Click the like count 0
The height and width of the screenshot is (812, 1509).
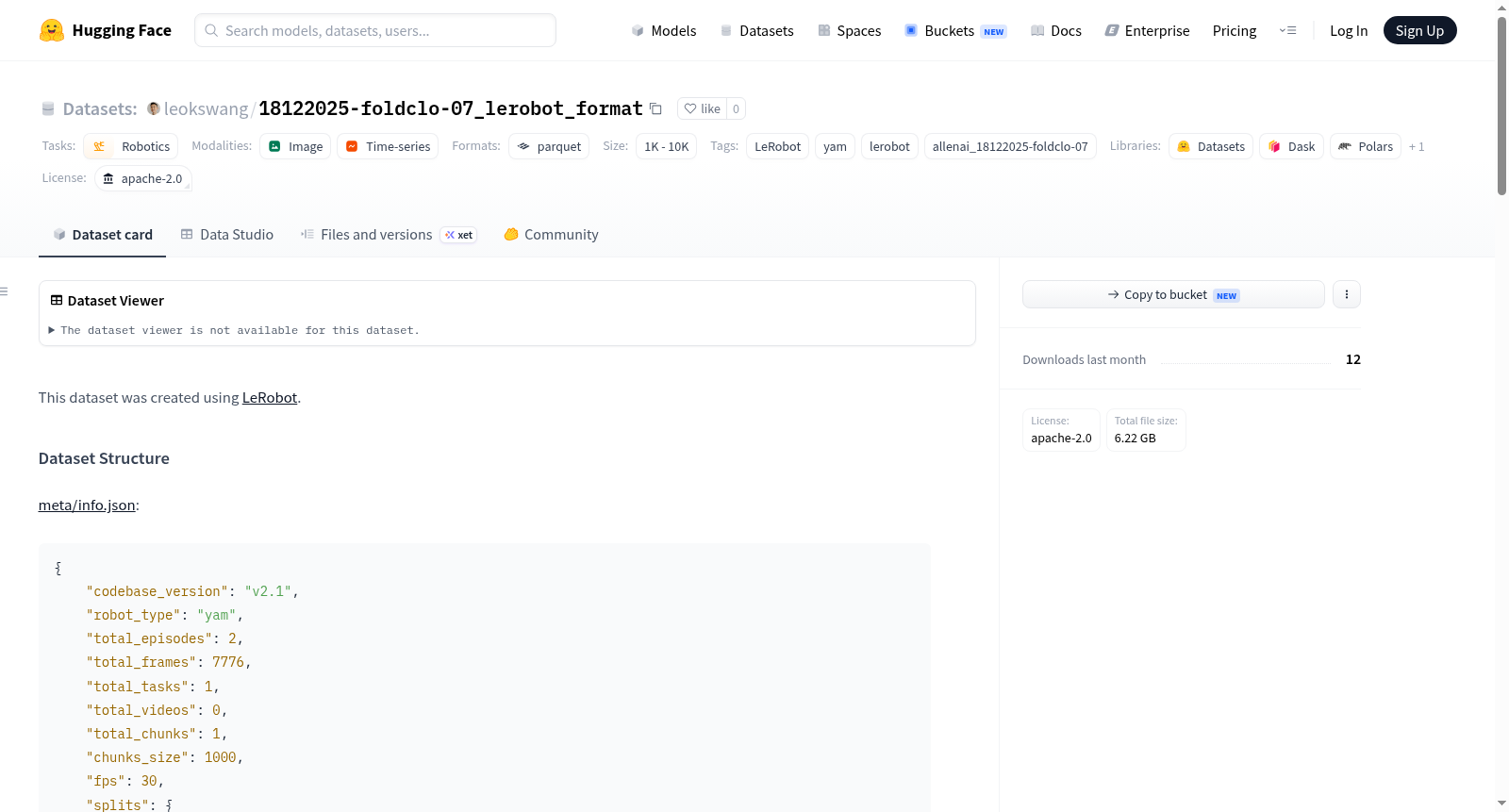pos(736,108)
